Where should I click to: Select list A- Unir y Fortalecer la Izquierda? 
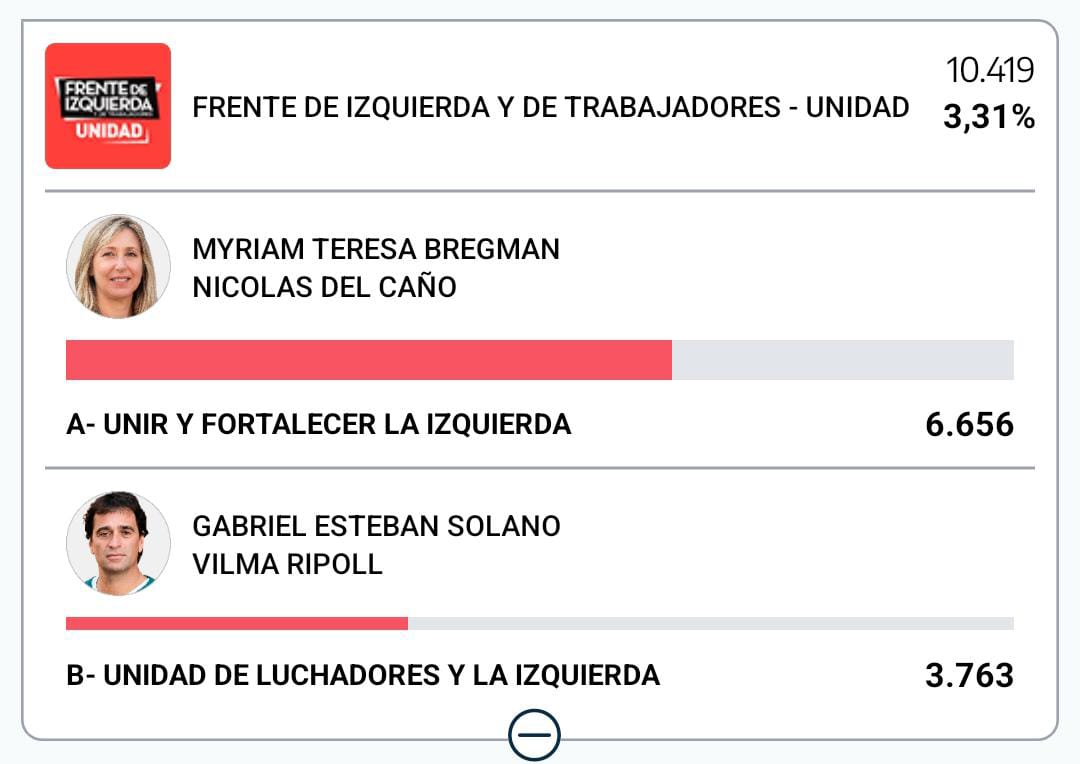point(318,425)
